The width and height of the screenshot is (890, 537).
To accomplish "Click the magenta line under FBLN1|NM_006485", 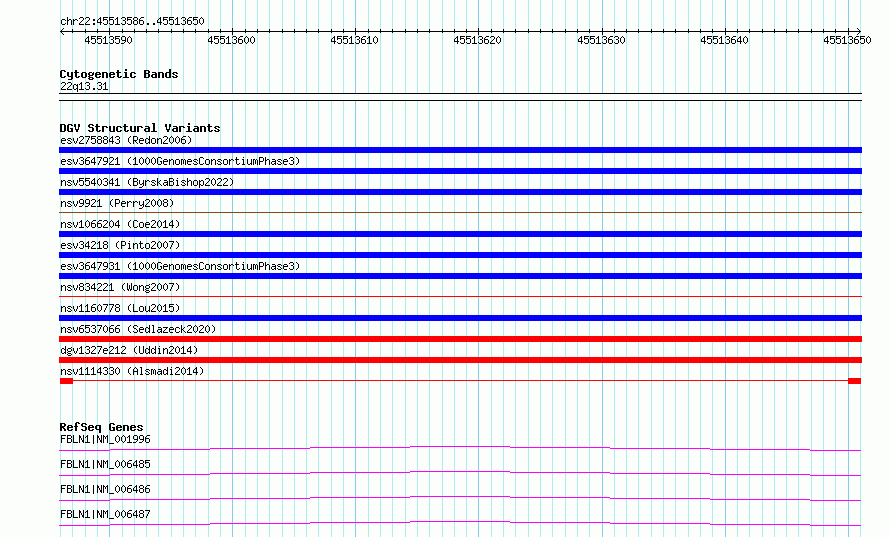I will [x=460, y=473].
